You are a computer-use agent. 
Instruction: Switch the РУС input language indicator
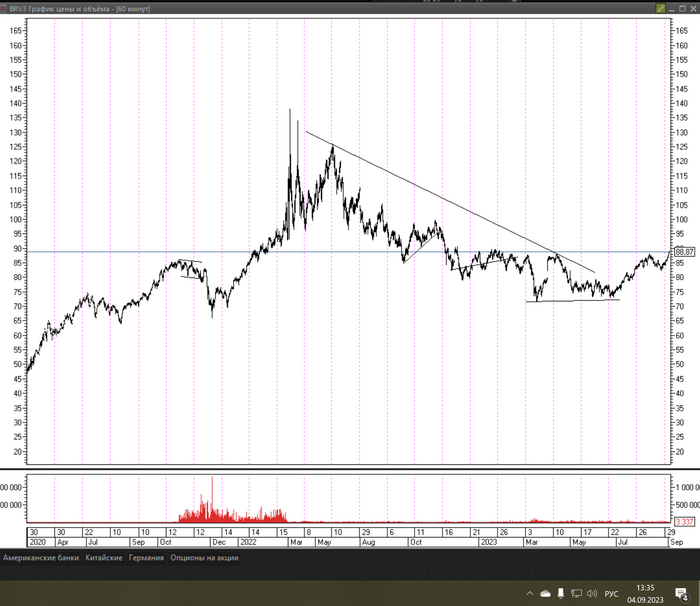pyautogui.click(x=611, y=594)
